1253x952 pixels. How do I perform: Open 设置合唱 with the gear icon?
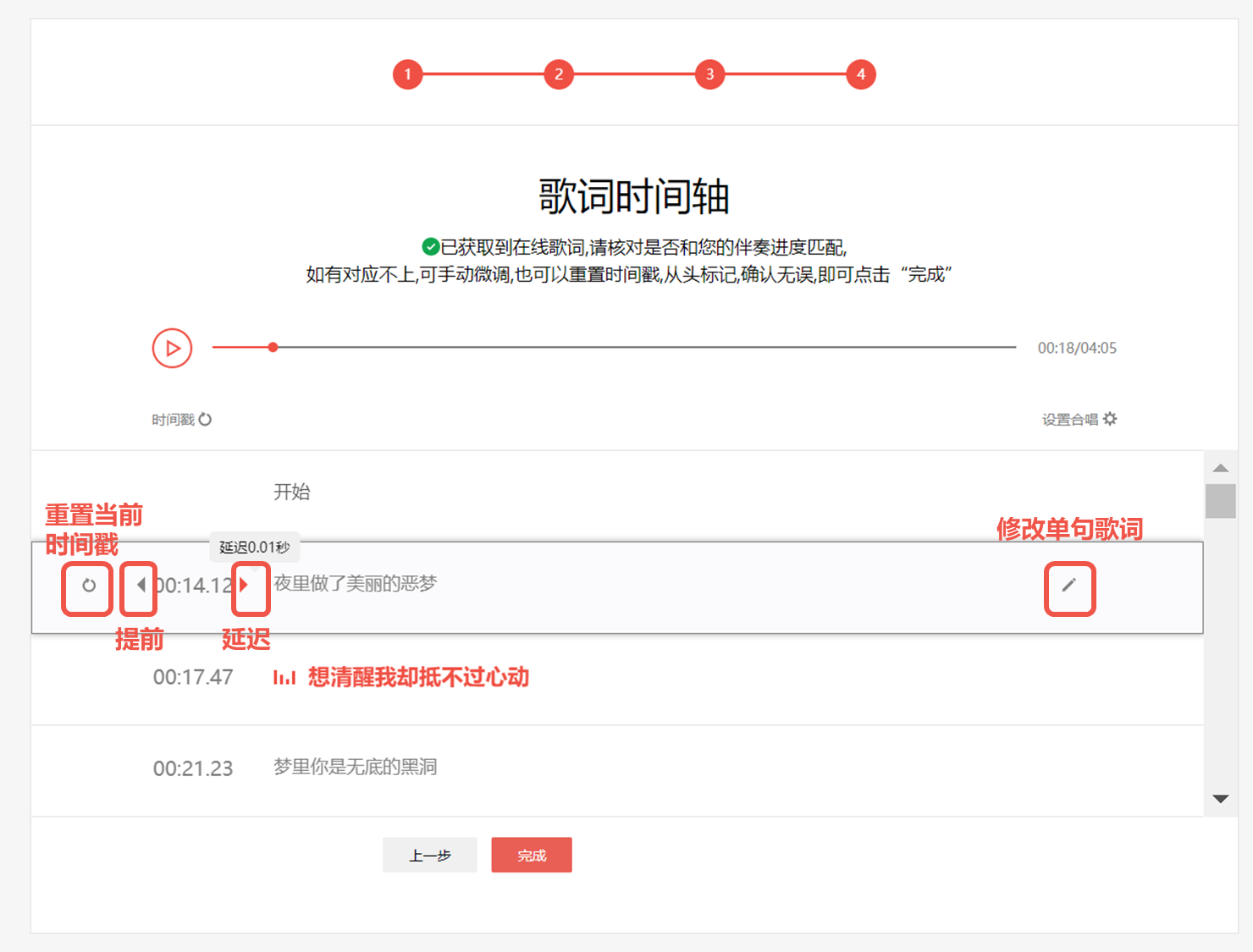(1110, 419)
